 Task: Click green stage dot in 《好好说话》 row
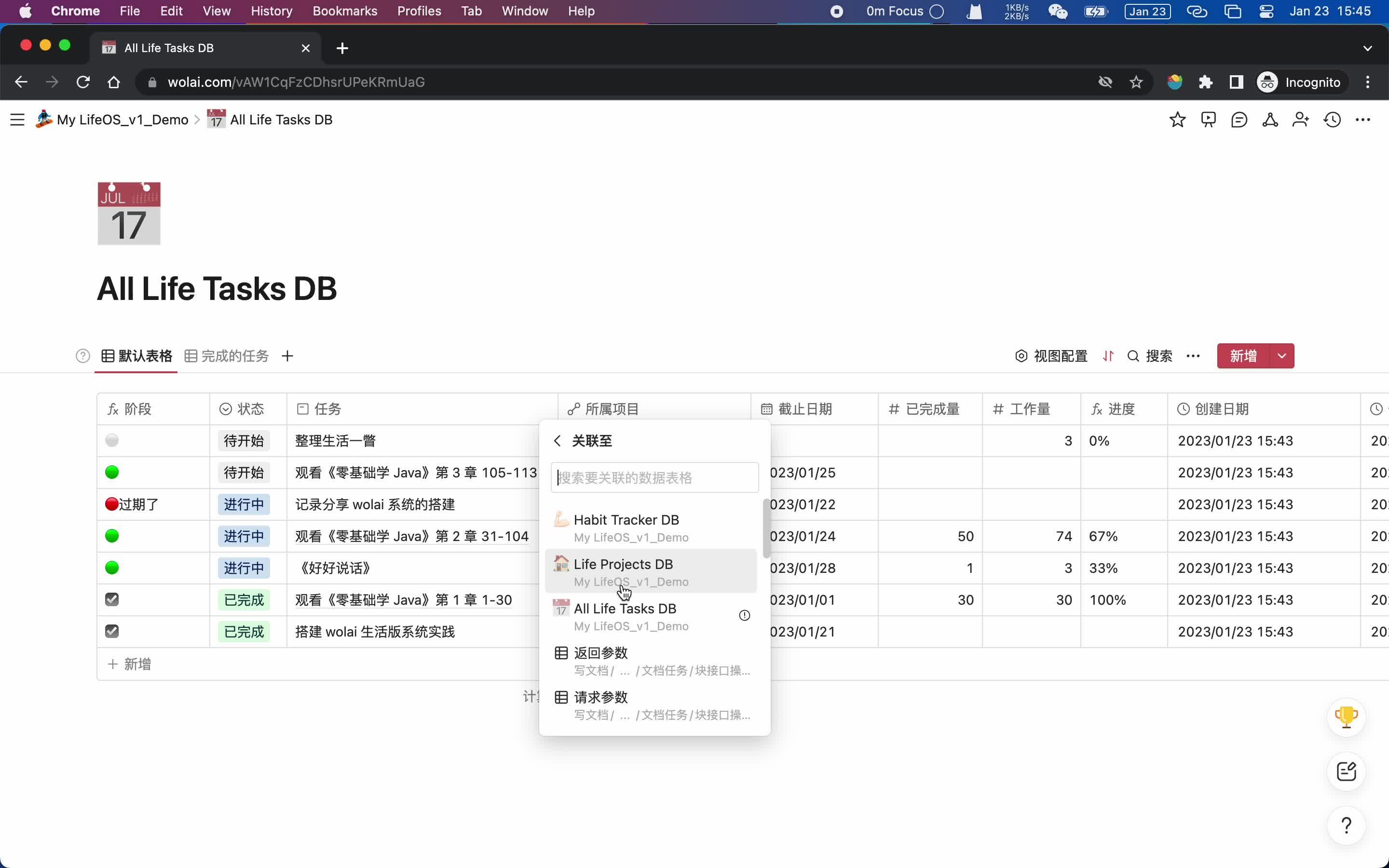tap(112, 568)
